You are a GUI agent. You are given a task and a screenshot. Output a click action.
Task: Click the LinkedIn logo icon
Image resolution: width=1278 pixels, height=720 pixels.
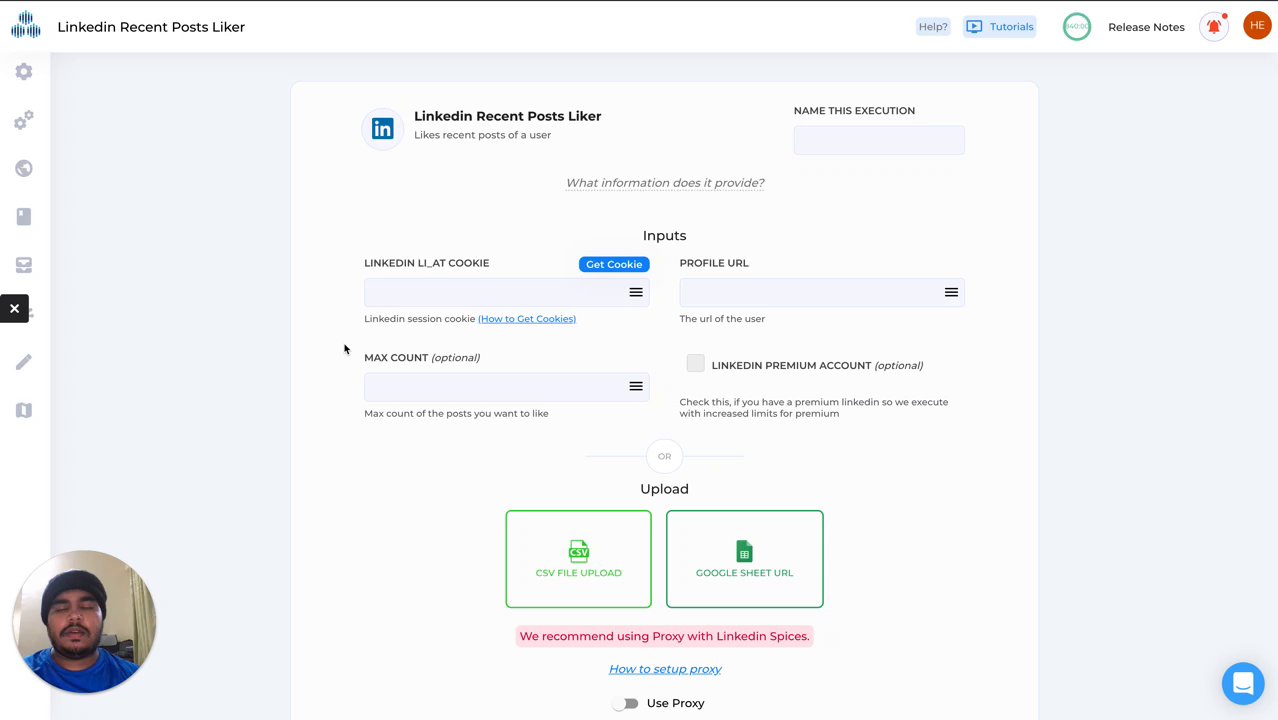(383, 128)
